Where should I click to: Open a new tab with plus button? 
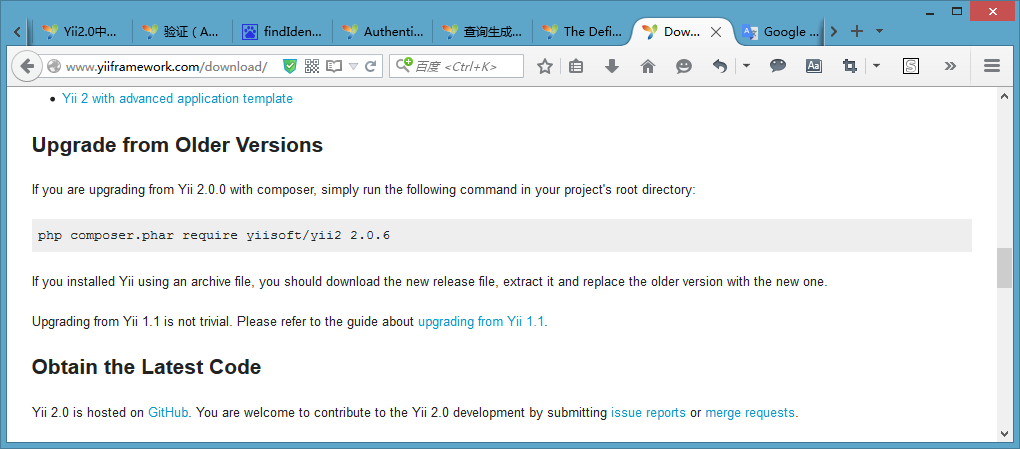(x=857, y=31)
